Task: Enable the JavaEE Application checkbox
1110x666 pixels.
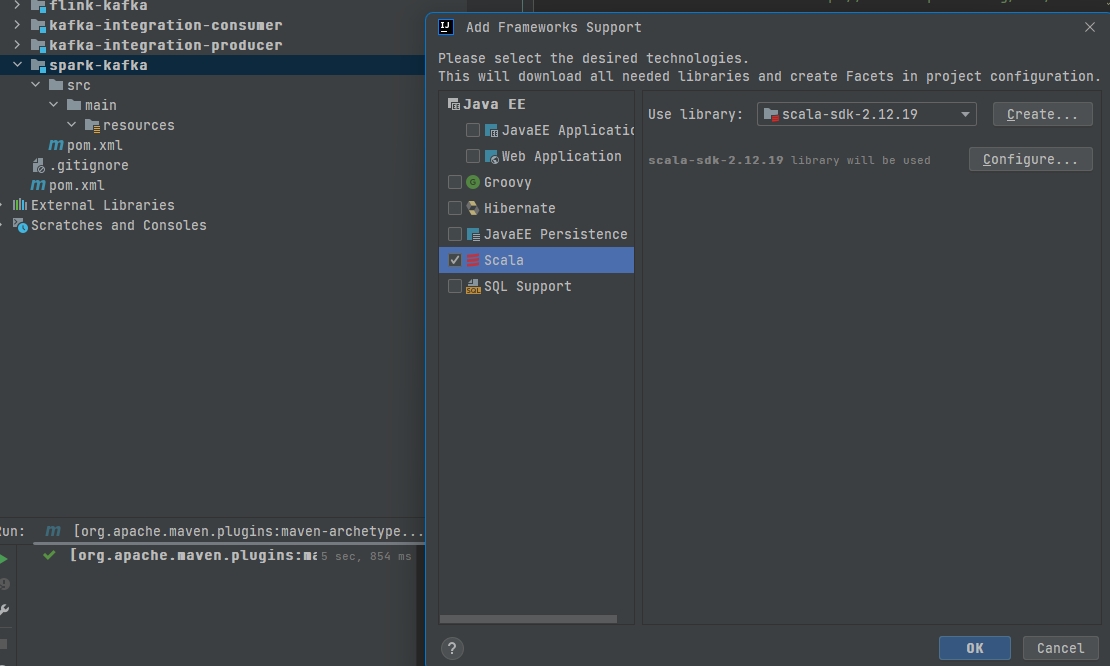Action: click(x=473, y=131)
